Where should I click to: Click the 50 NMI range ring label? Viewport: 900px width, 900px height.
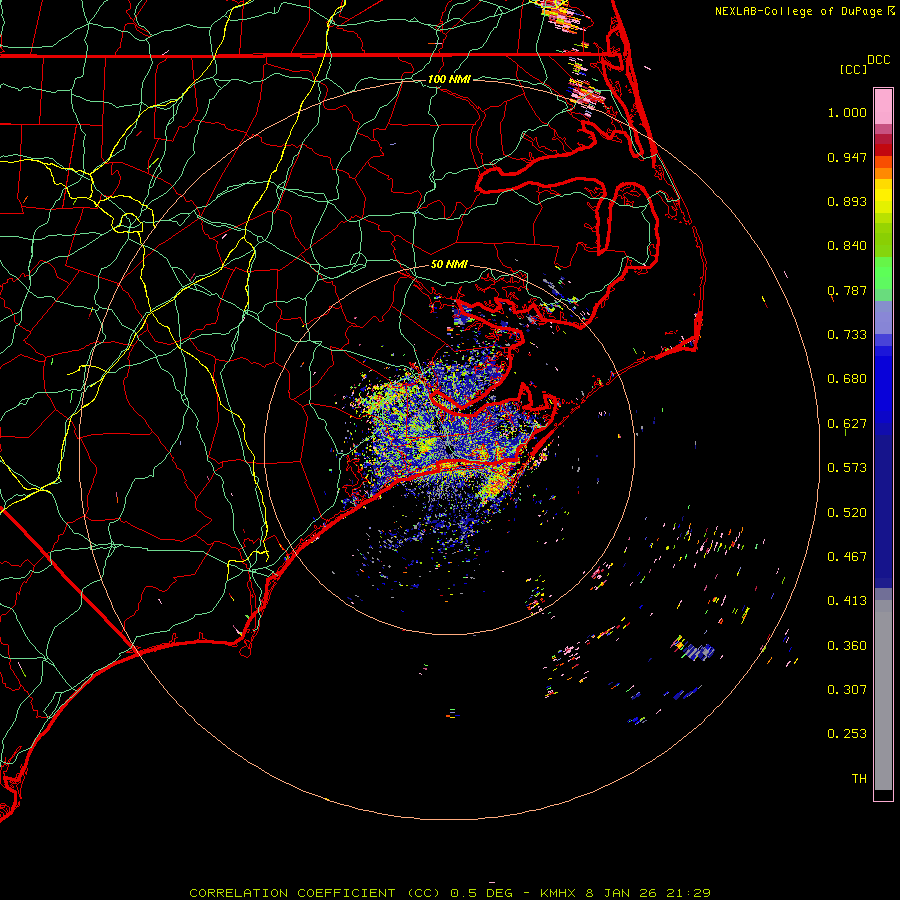[449, 264]
